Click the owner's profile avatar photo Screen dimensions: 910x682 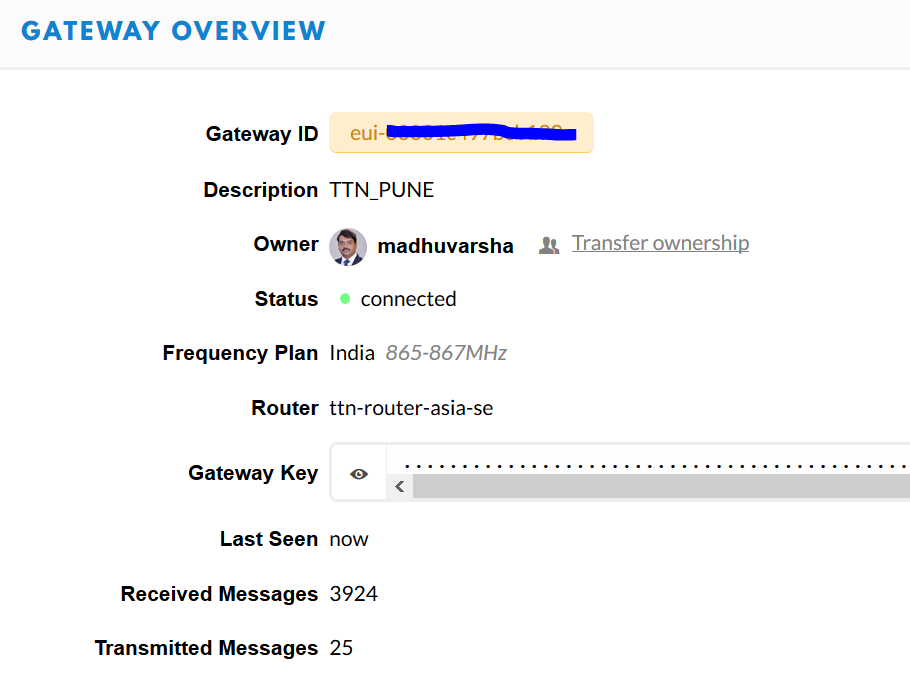pyautogui.click(x=347, y=246)
